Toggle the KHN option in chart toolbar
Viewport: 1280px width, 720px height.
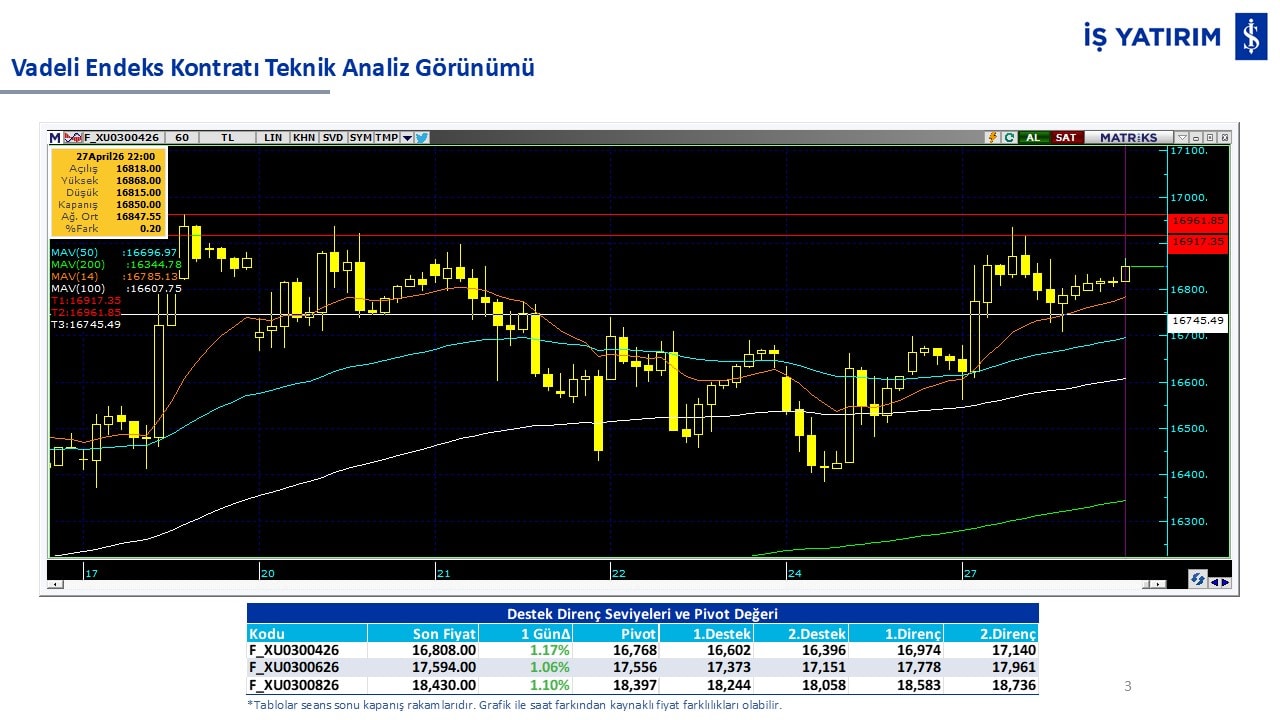click(304, 138)
